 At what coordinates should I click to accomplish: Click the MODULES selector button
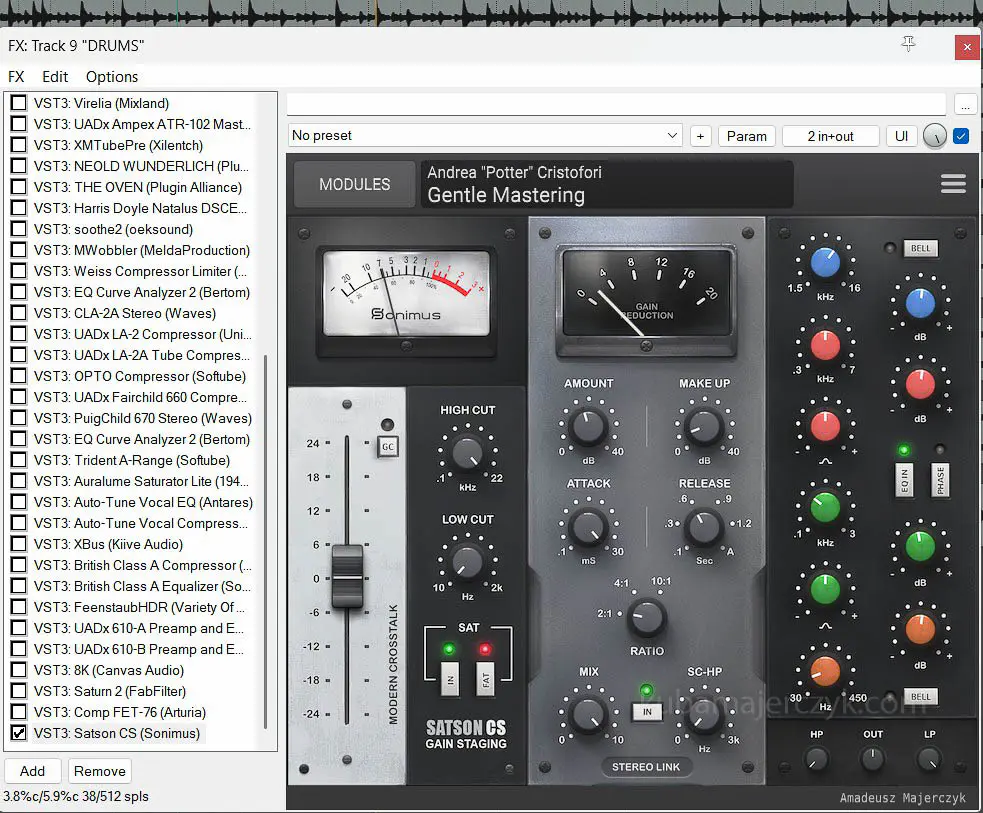pyautogui.click(x=354, y=184)
